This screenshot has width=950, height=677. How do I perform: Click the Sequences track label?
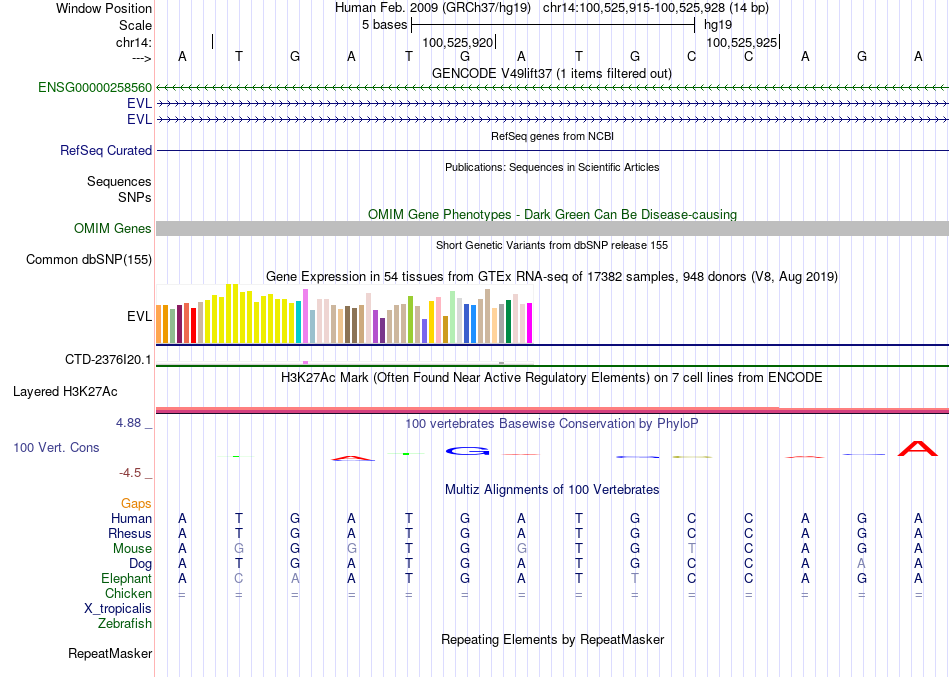(x=119, y=181)
